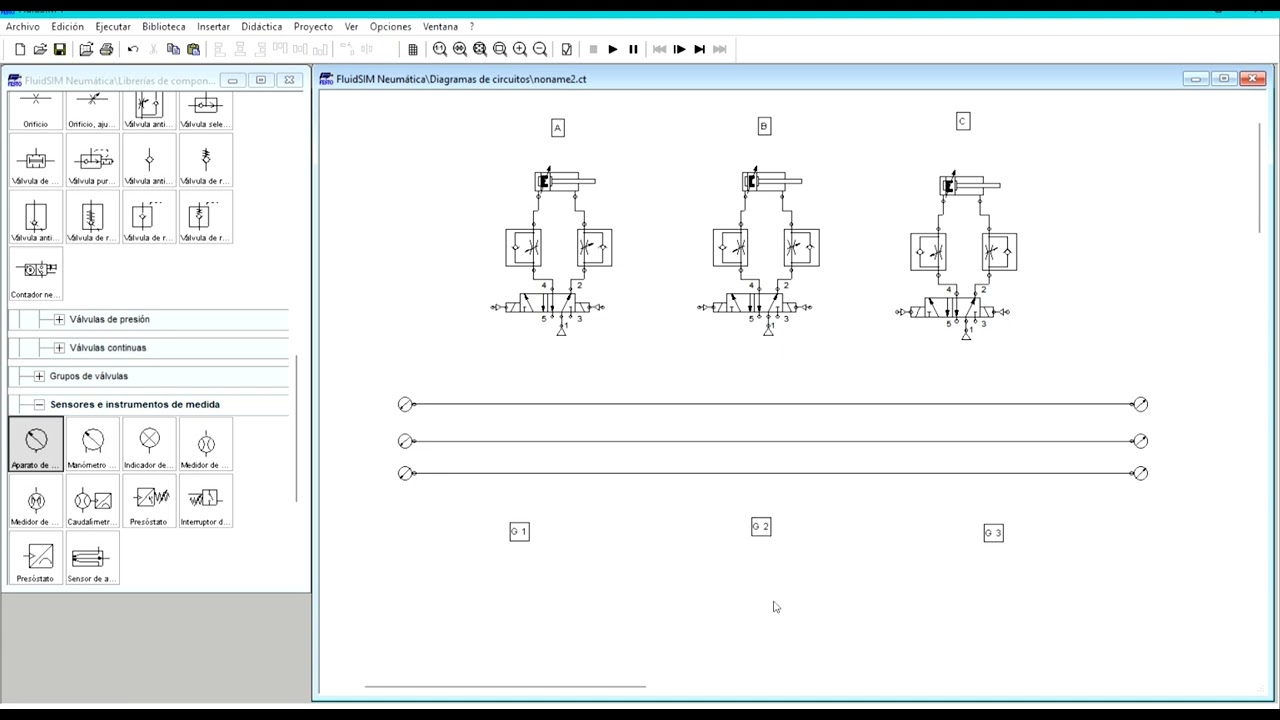The height and width of the screenshot is (720, 1280).
Task: Toggle the grid table icon
Action: [413, 49]
